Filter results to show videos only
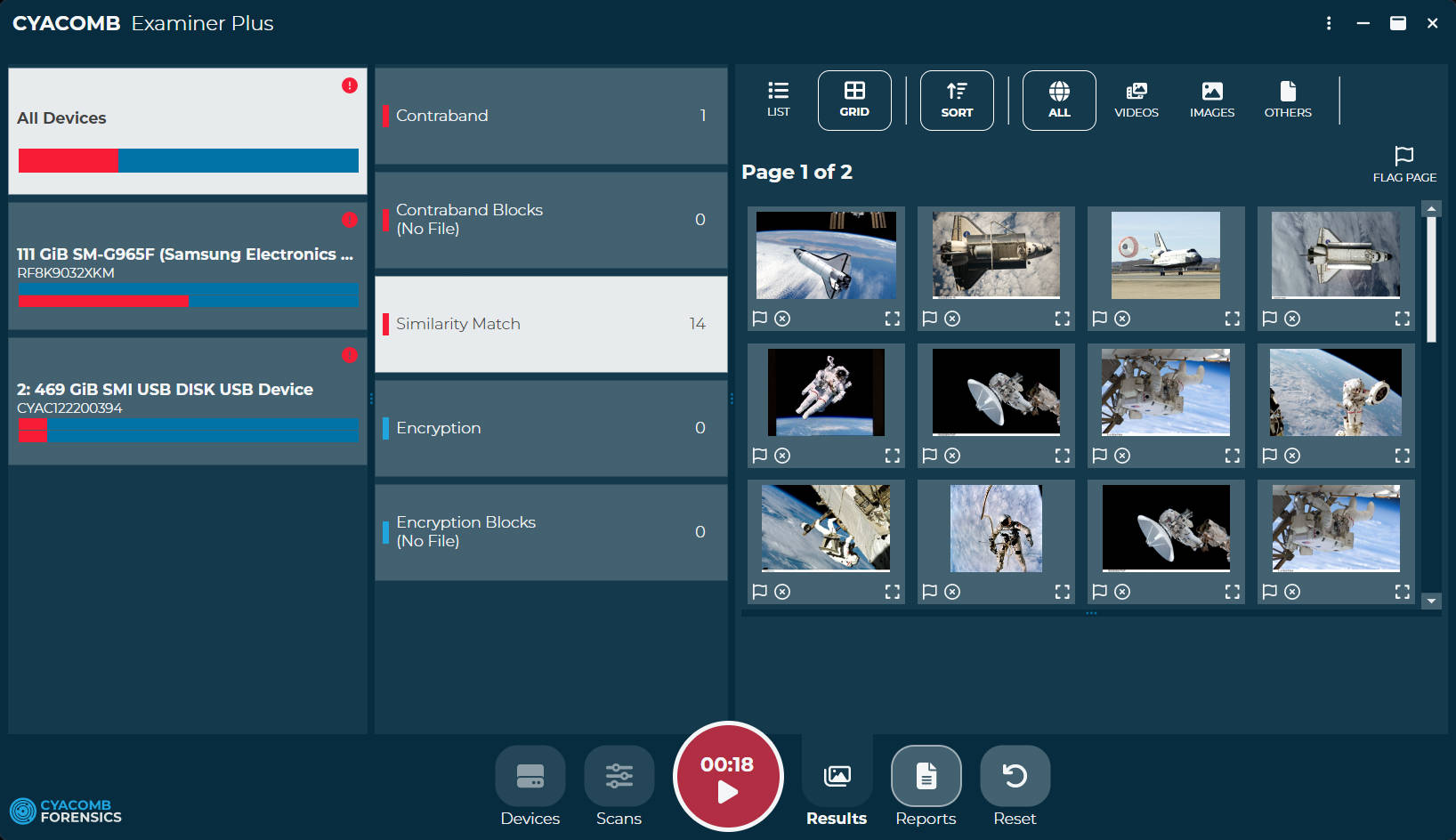Screen dimensions: 1456x840 [1136, 100]
